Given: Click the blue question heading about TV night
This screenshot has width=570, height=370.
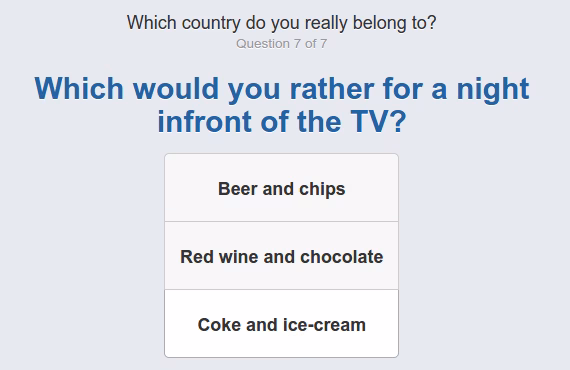Looking at the screenshot, I should click(282, 105).
